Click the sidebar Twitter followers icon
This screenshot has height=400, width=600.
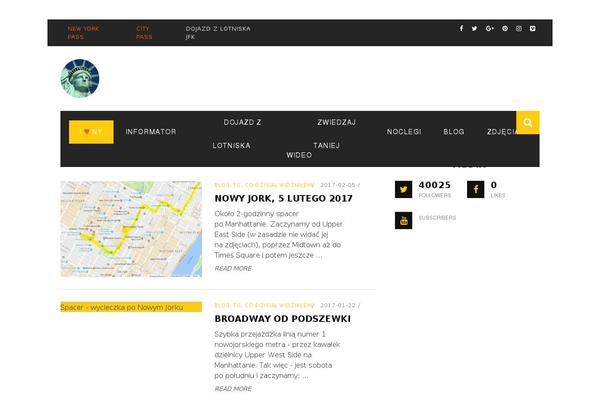pyautogui.click(x=403, y=189)
